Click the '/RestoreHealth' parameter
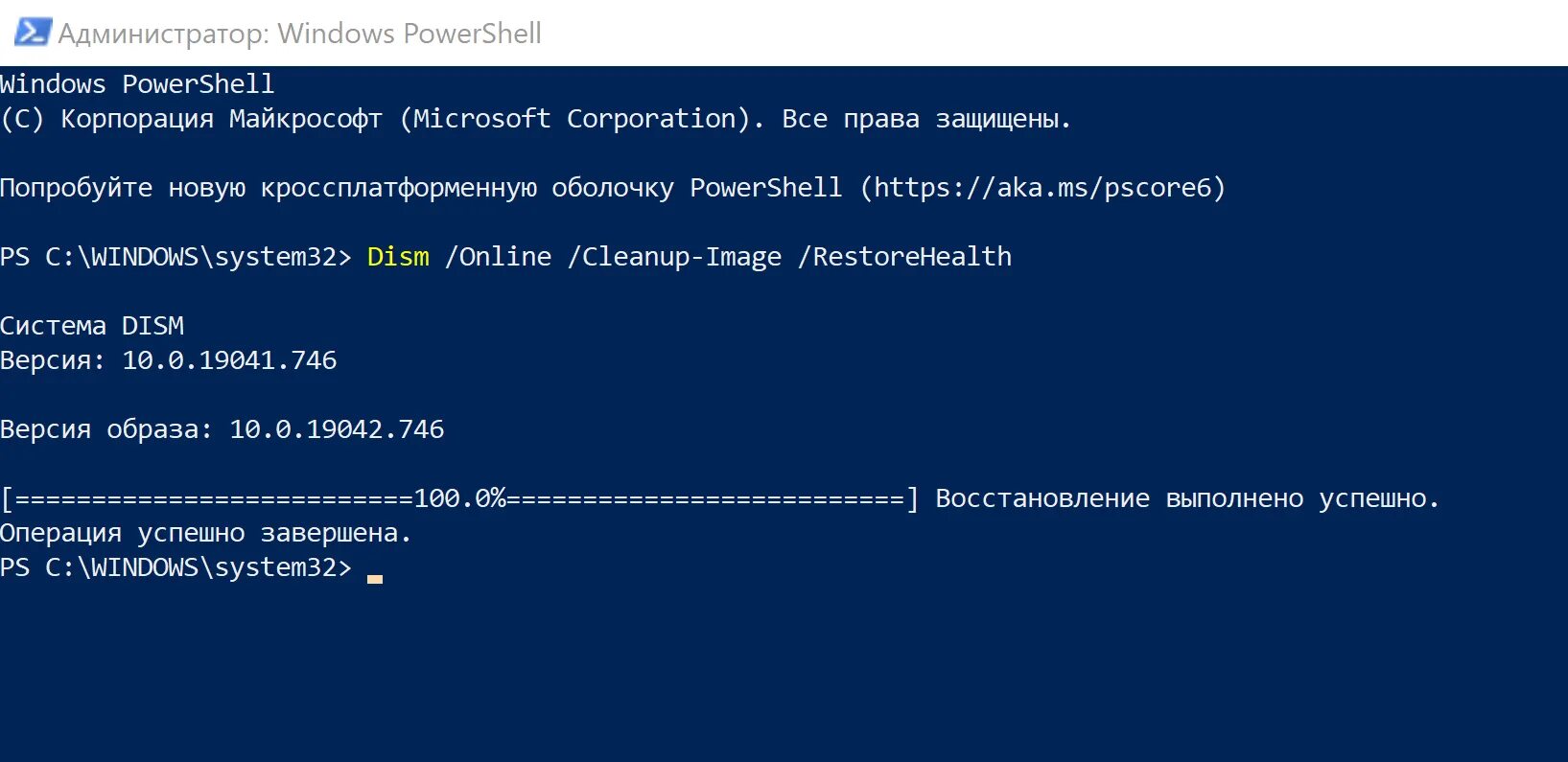The image size is (1568, 762). tap(904, 257)
